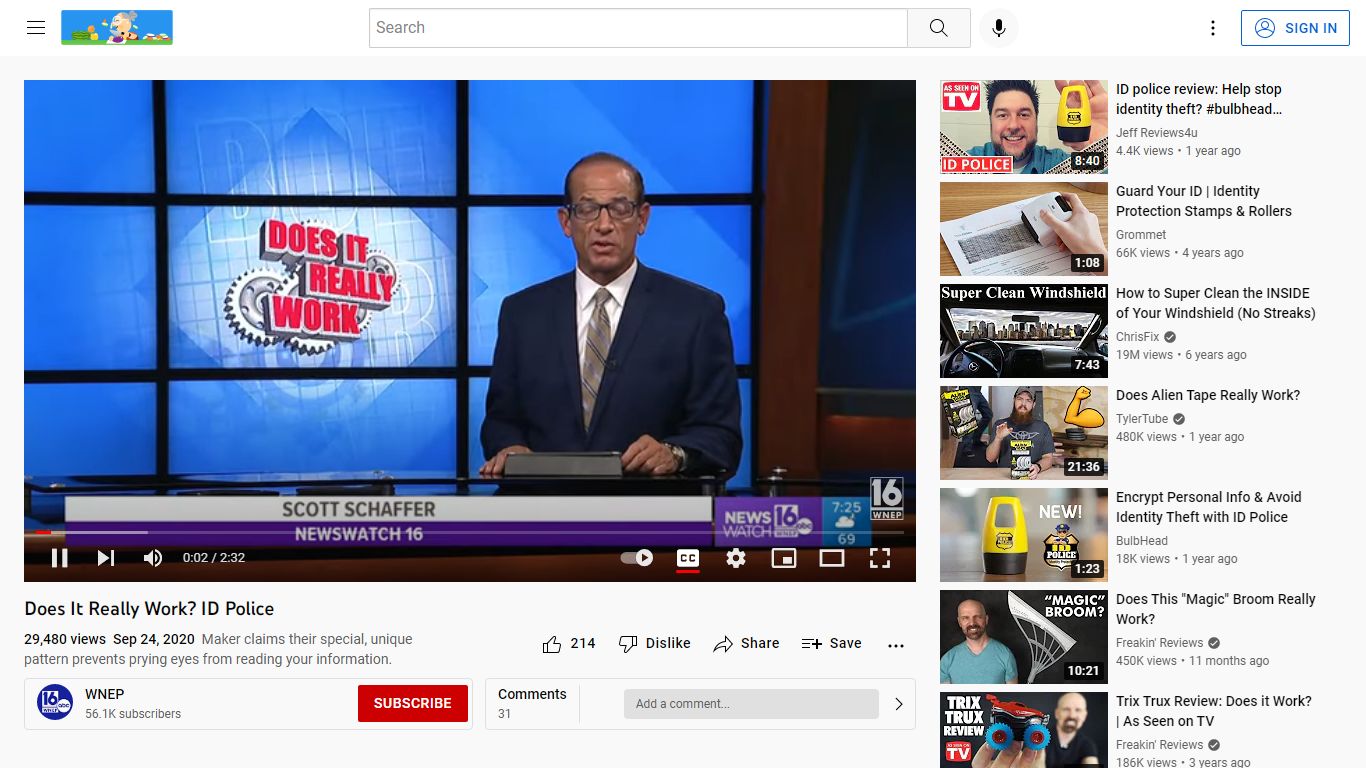Open 'Encrypt Personal Info & Avoid' title
This screenshot has height=768, width=1366.
tap(1209, 507)
